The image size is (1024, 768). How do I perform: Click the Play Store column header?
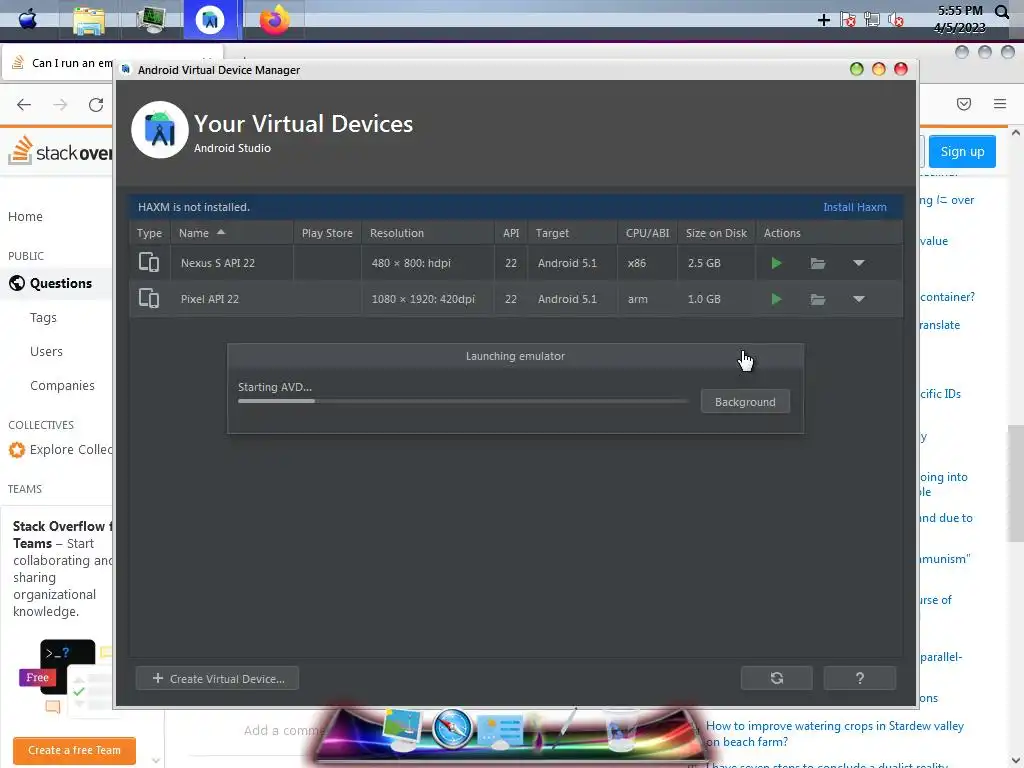click(327, 233)
